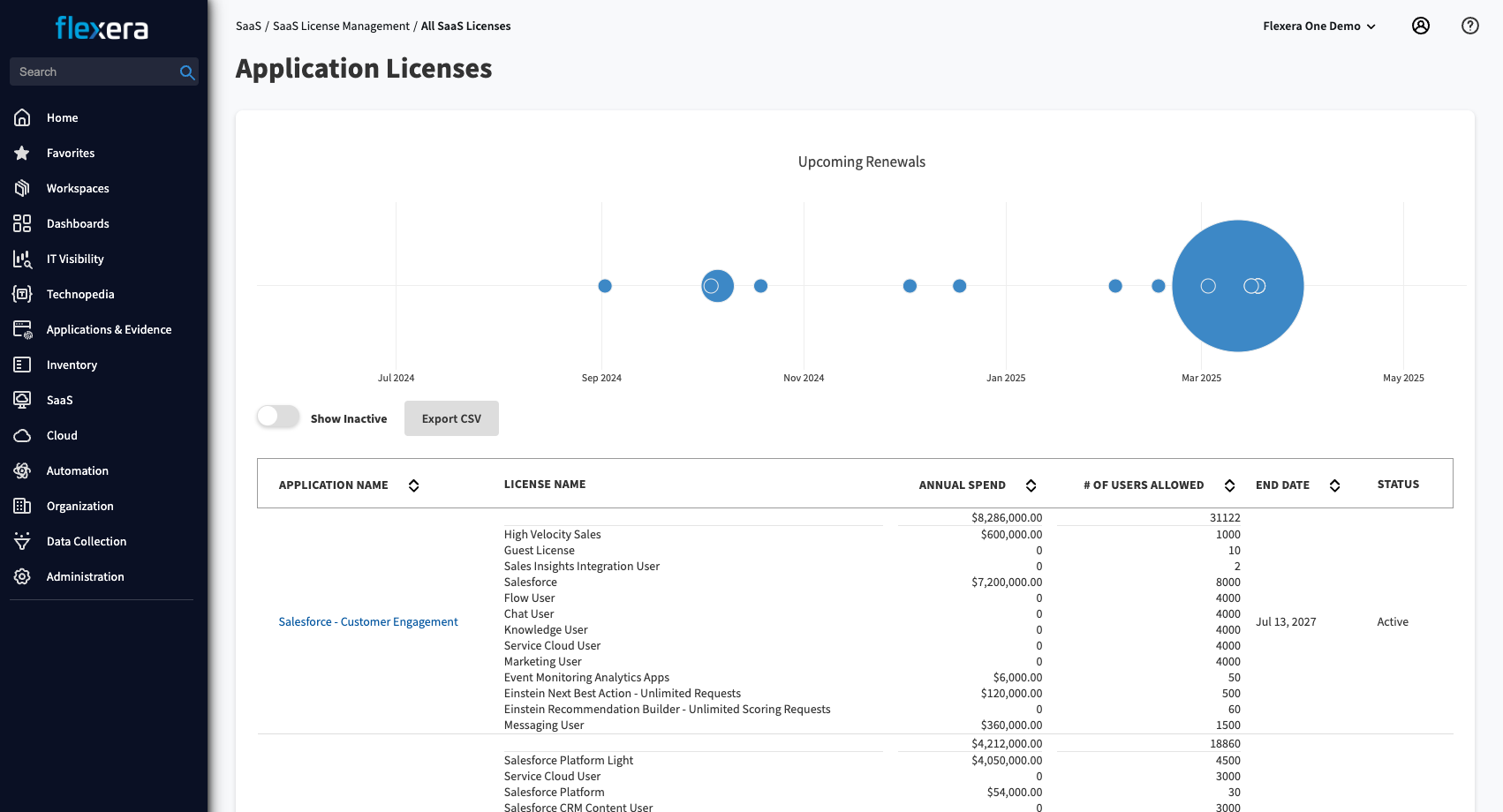Image resolution: width=1503 pixels, height=812 pixels.
Task: Sort the End Date column
Action: [x=1334, y=485]
